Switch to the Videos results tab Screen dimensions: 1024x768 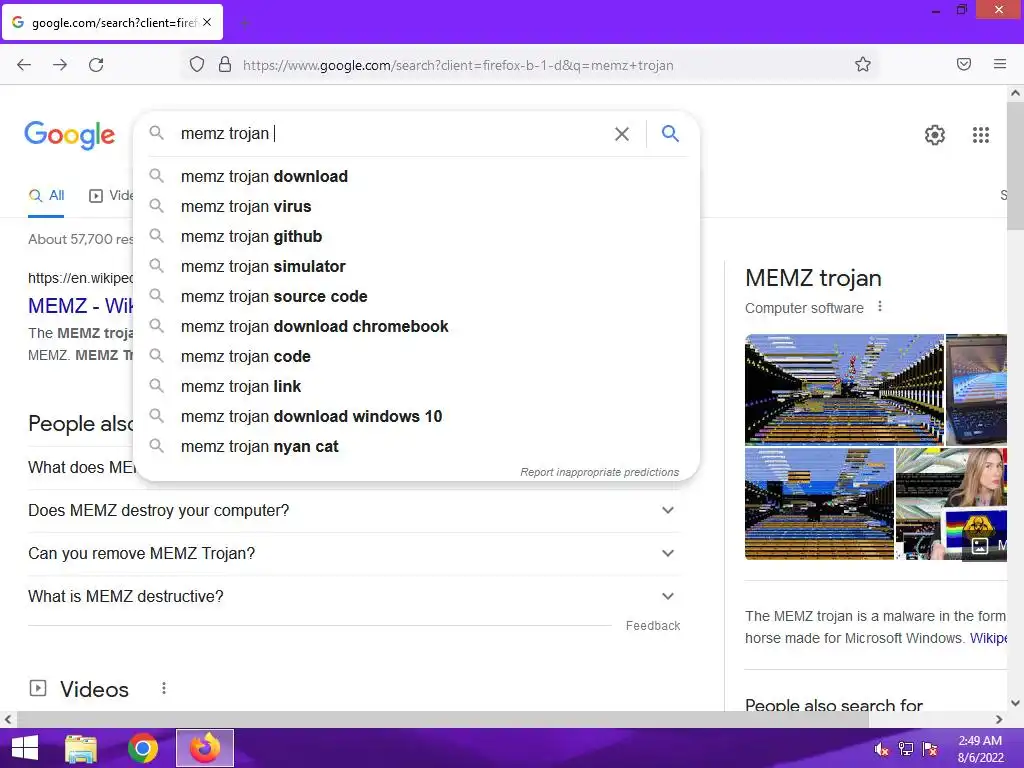(110, 195)
